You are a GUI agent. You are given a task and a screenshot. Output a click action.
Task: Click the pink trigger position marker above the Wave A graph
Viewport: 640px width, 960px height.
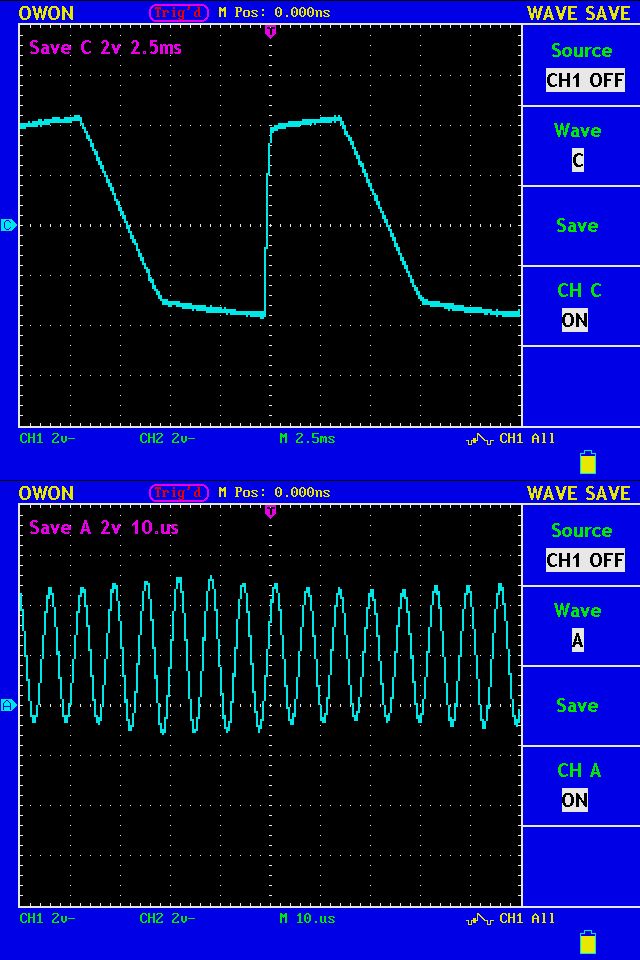point(270,511)
